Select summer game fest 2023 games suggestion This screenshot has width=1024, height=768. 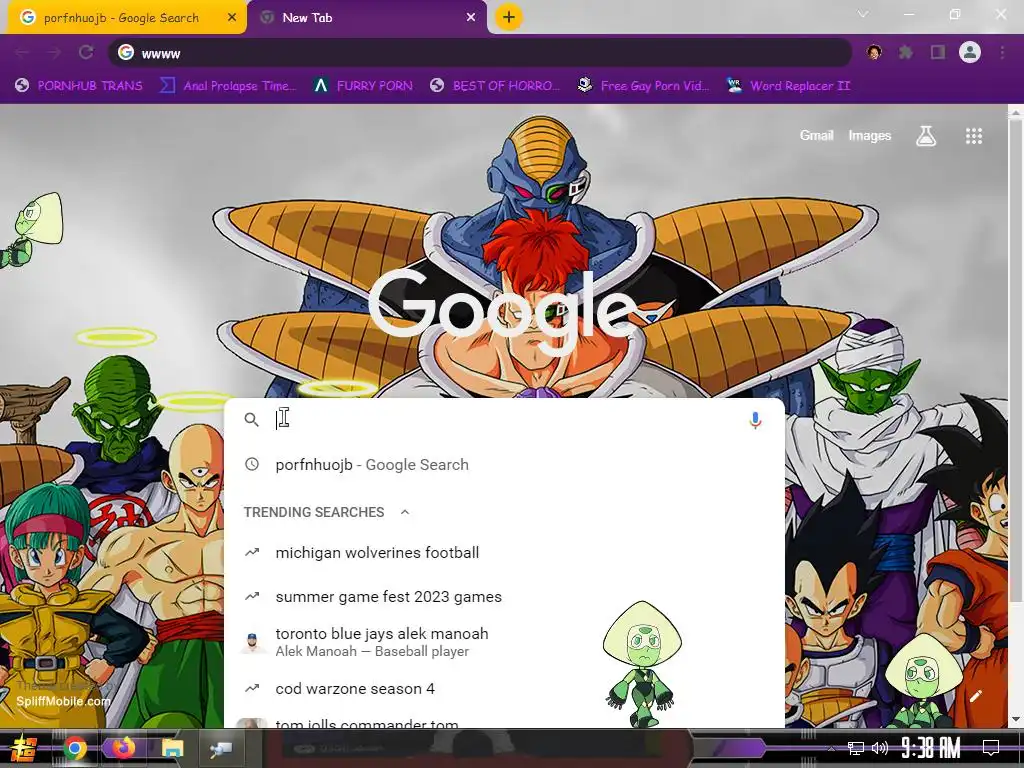click(x=504, y=596)
